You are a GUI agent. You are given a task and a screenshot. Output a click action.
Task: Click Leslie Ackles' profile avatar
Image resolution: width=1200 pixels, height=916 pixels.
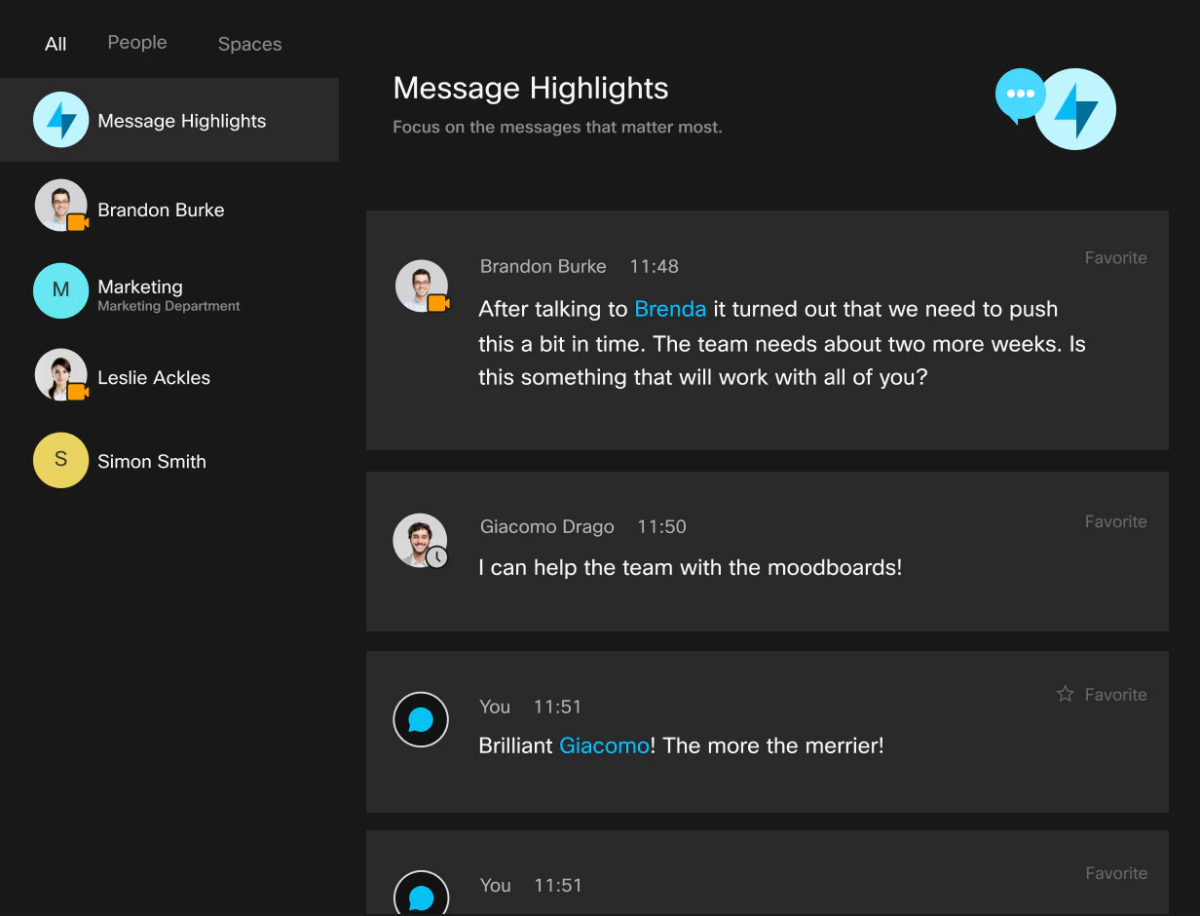(61, 375)
